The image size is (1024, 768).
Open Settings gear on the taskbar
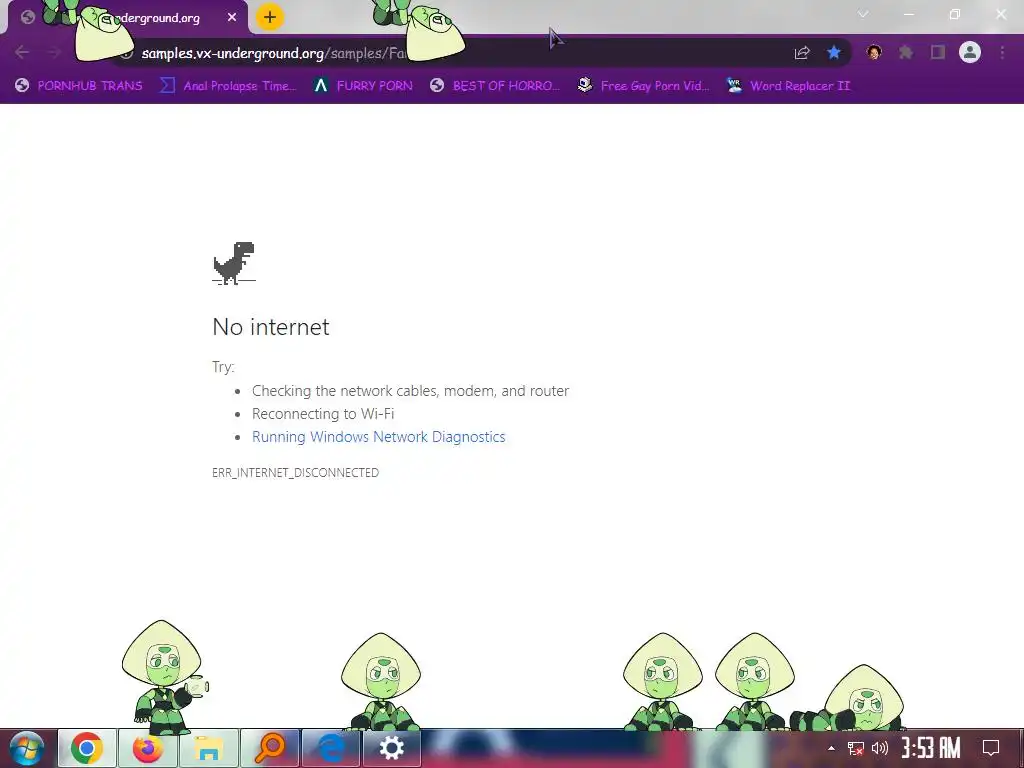pos(392,748)
